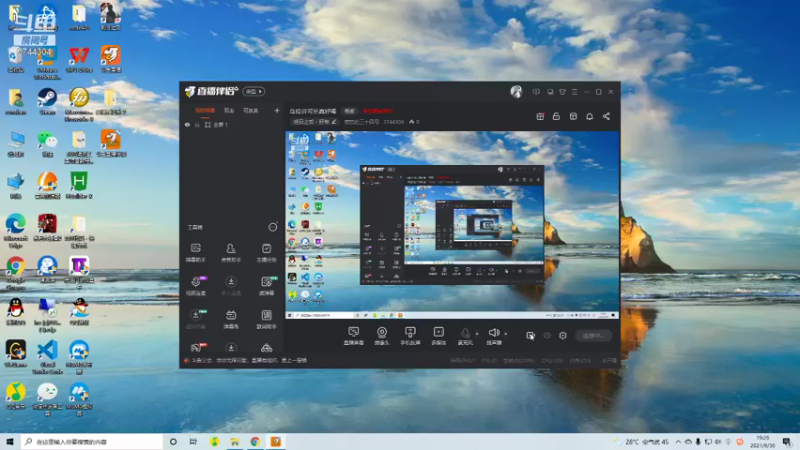Open the mode switcher pill beside the logo
The image size is (800, 450).
[254, 91]
